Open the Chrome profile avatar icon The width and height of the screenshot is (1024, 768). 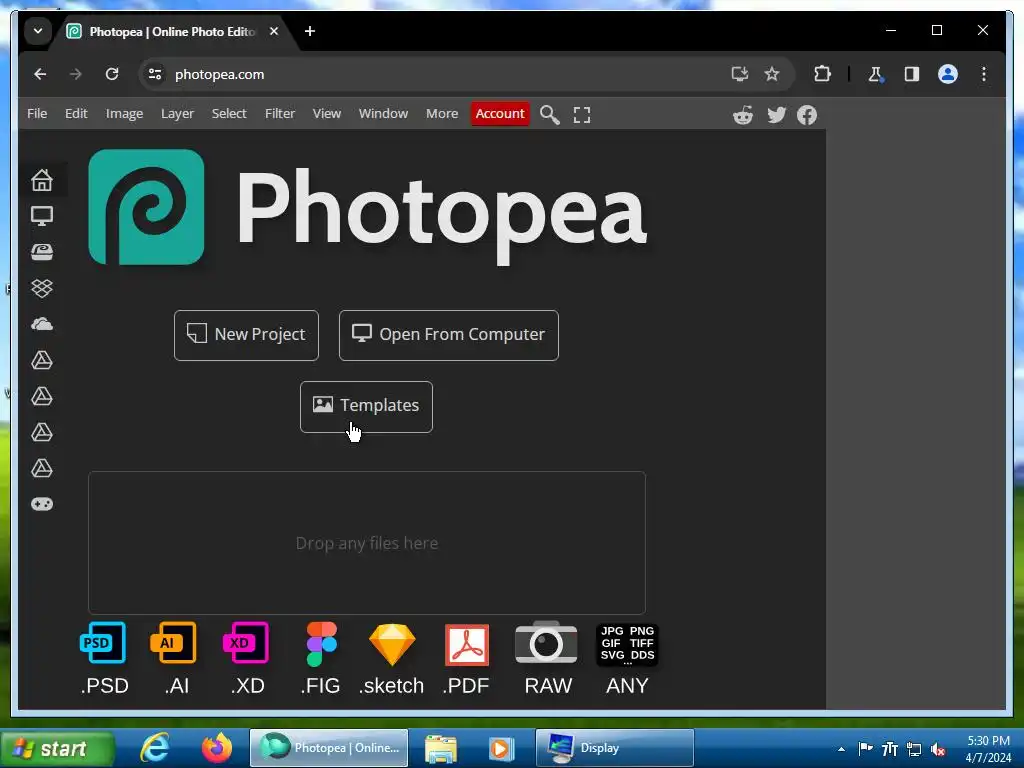point(948,74)
